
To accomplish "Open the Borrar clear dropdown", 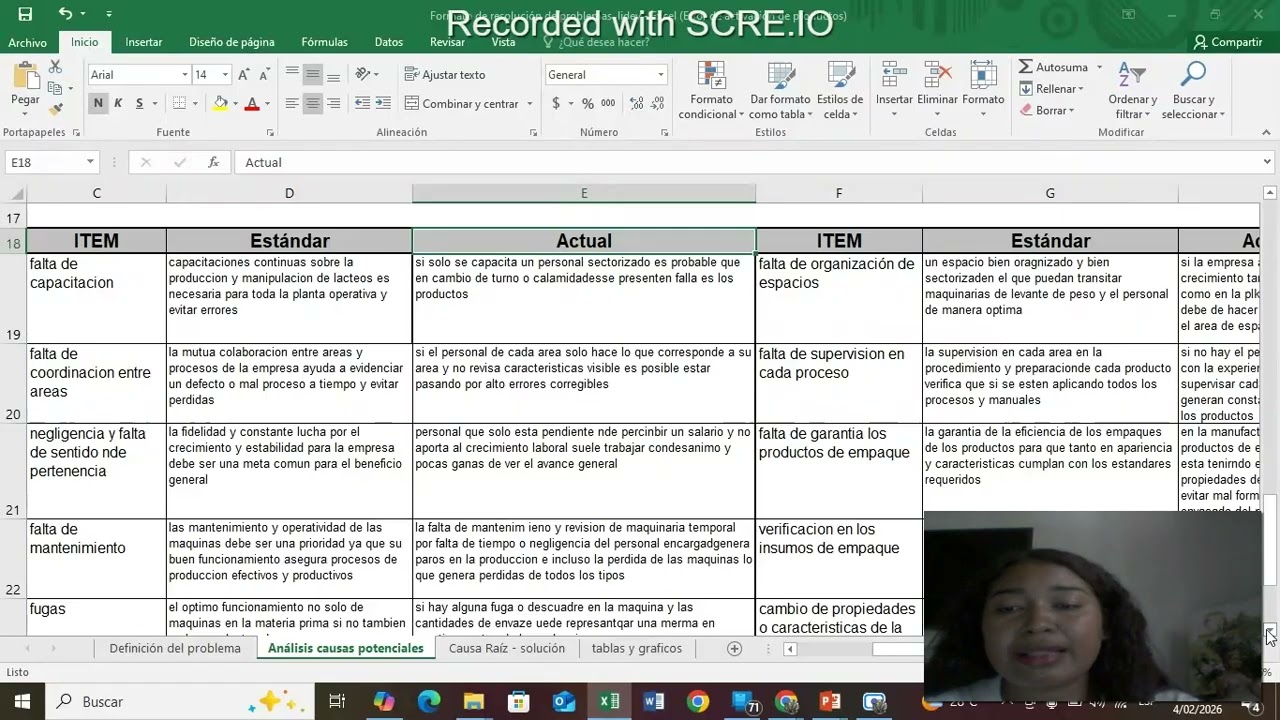I will pos(1048,111).
